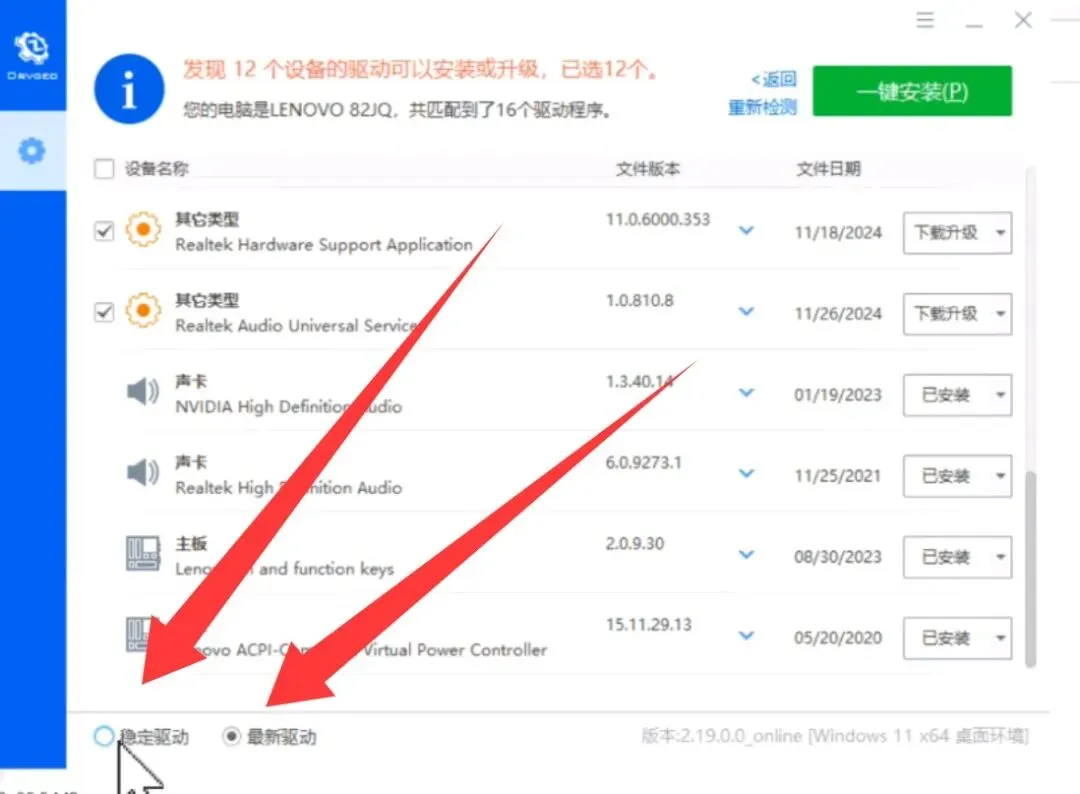Select the 最新驱动 radio option
The width and height of the screenshot is (1080, 794).
click(231, 737)
